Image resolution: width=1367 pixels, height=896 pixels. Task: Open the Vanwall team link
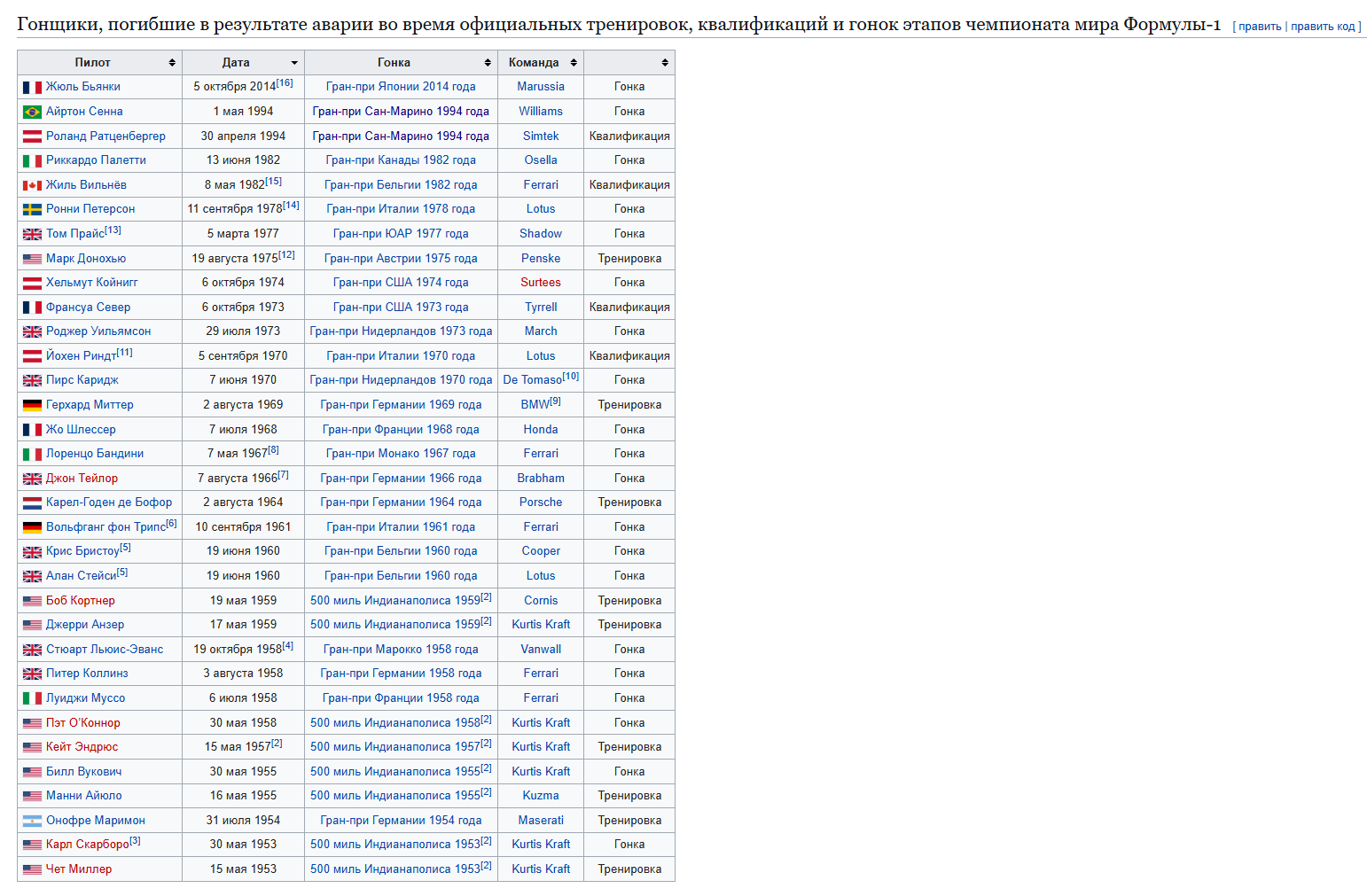pyautogui.click(x=541, y=650)
